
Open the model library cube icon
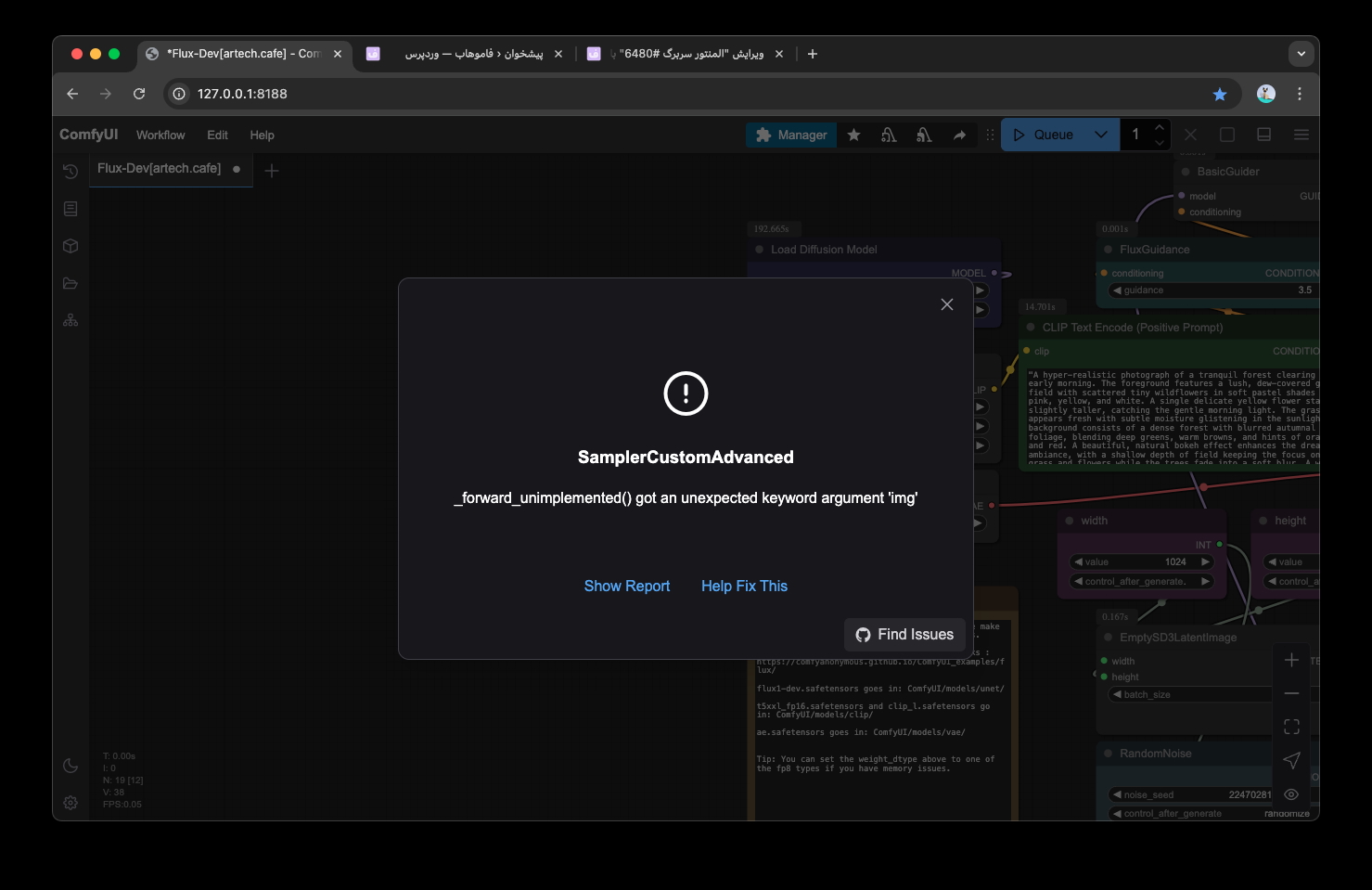[x=71, y=246]
